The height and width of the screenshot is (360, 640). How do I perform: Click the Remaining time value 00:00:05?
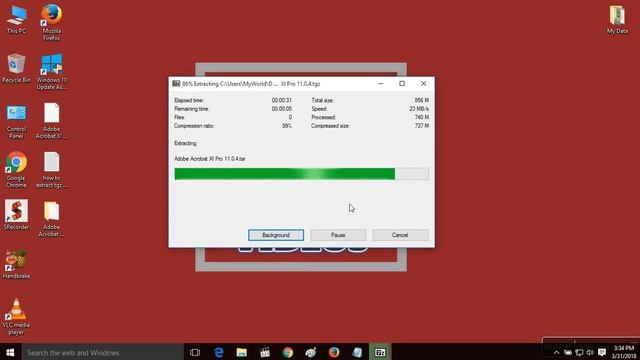(x=282, y=109)
